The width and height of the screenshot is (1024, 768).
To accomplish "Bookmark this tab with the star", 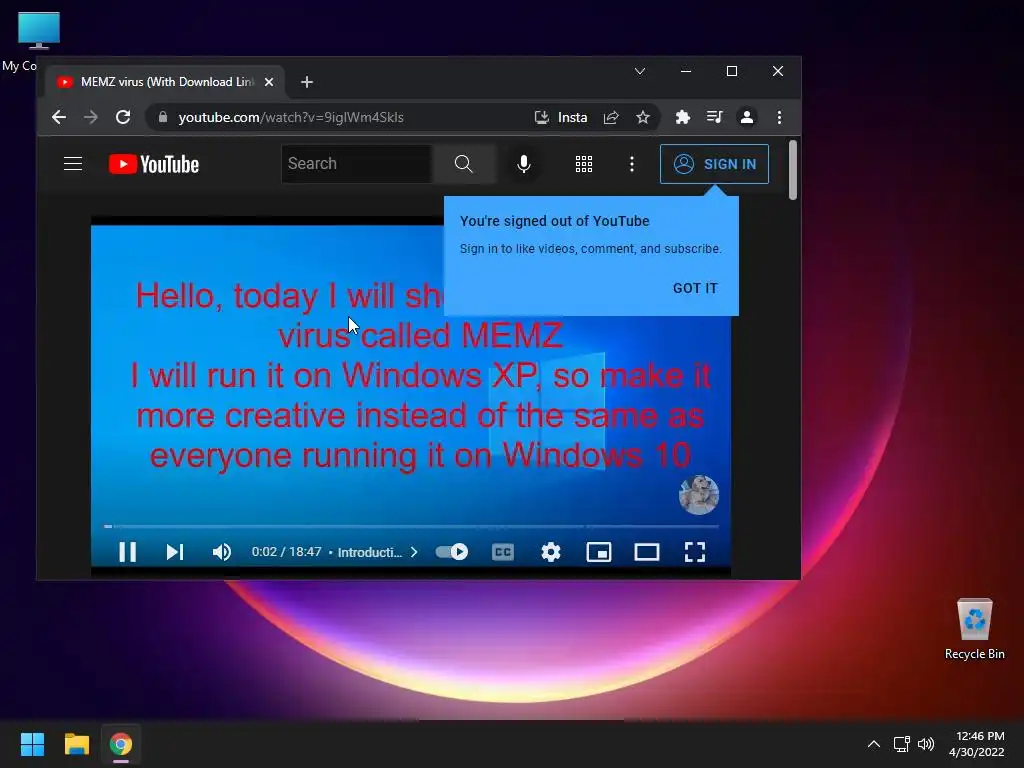I will pyautogui.click(x=643, y=118).
